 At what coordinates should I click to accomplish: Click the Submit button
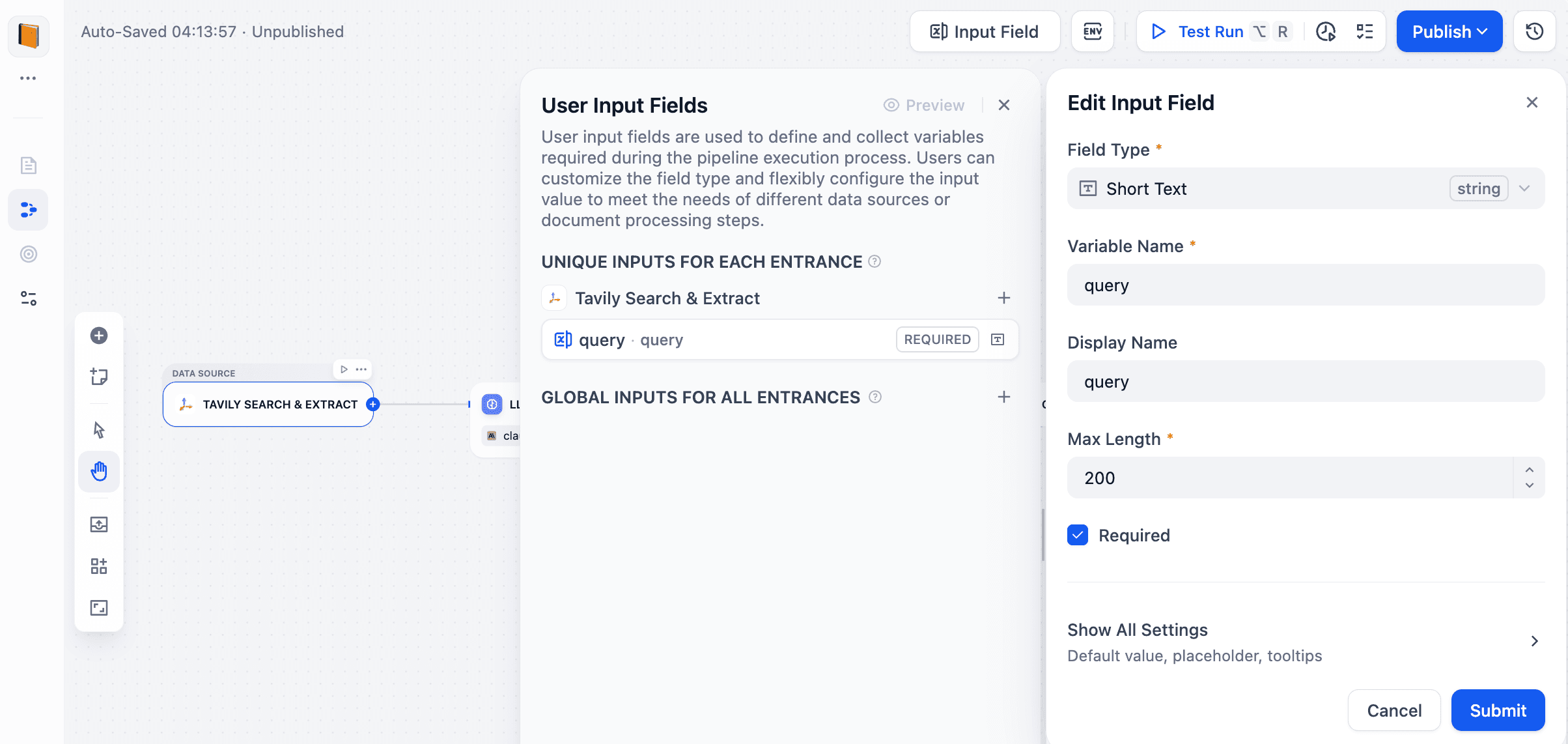click(1497, 710)
